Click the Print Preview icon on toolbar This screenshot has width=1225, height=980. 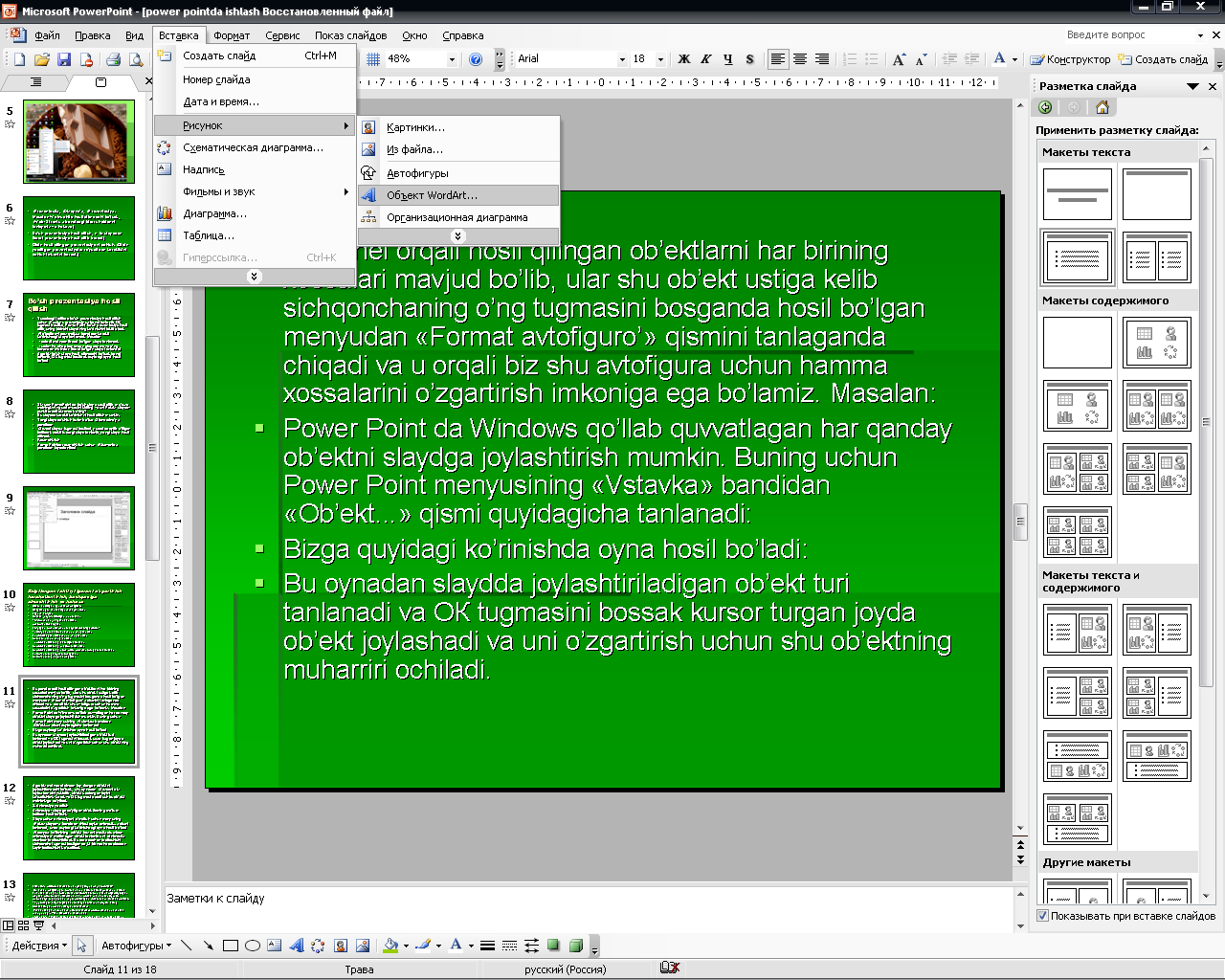135,59
